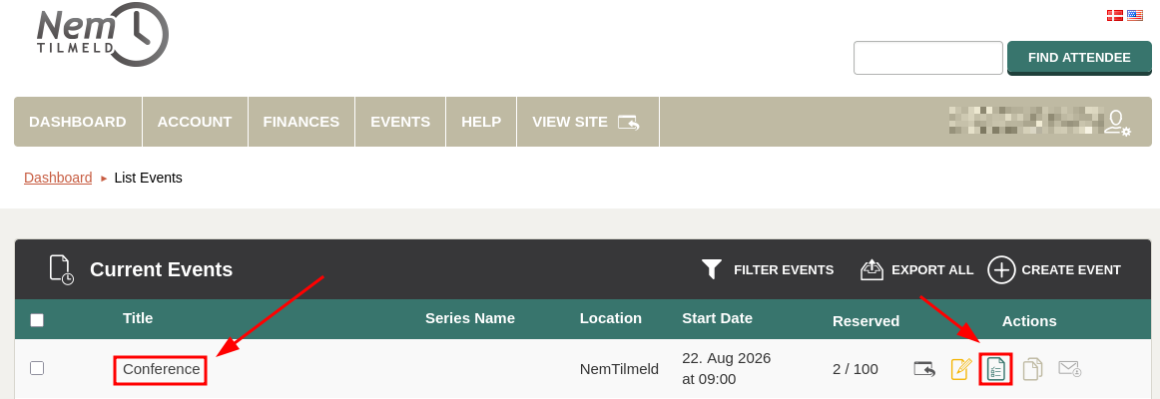Open attendee list icon for Conference
The image size is (1160, 399).
(996, 369)
